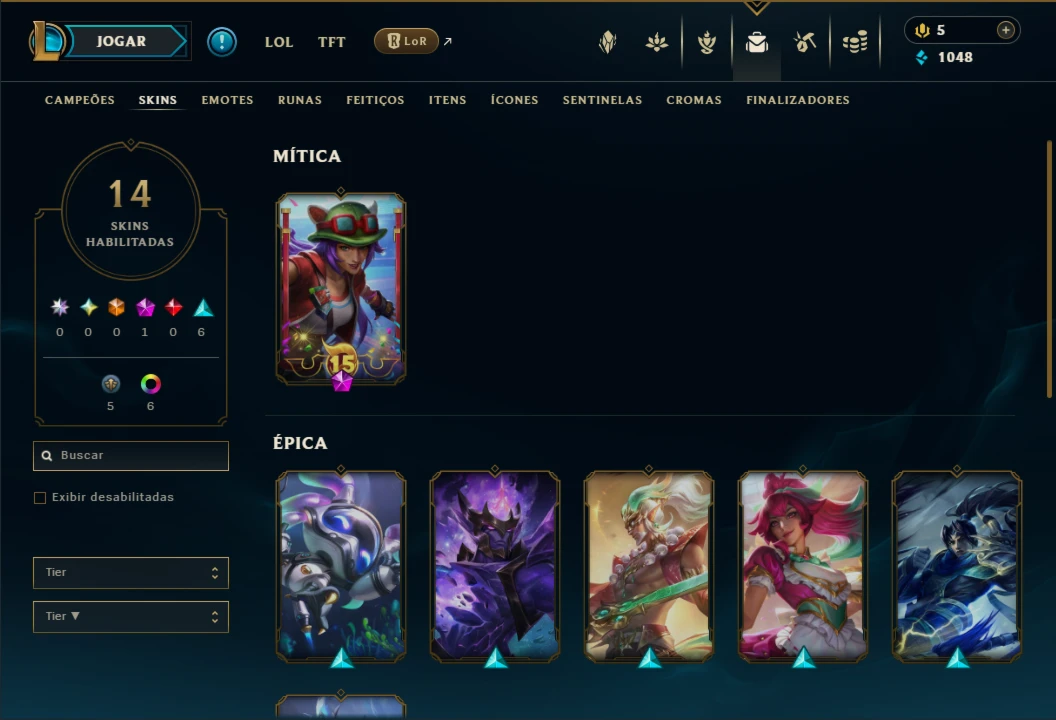Open the Store coins icon
Screen dimensions: 1056x720
coord(855,42)
